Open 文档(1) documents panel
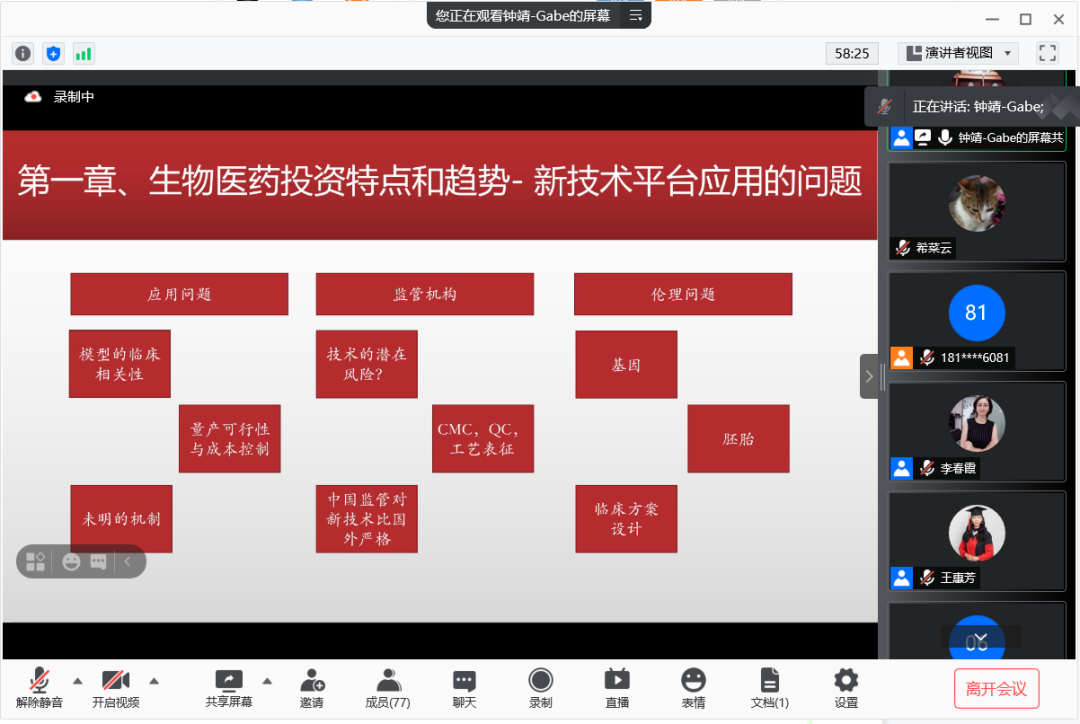The image size is (1080, 724). tap(769, 687)
